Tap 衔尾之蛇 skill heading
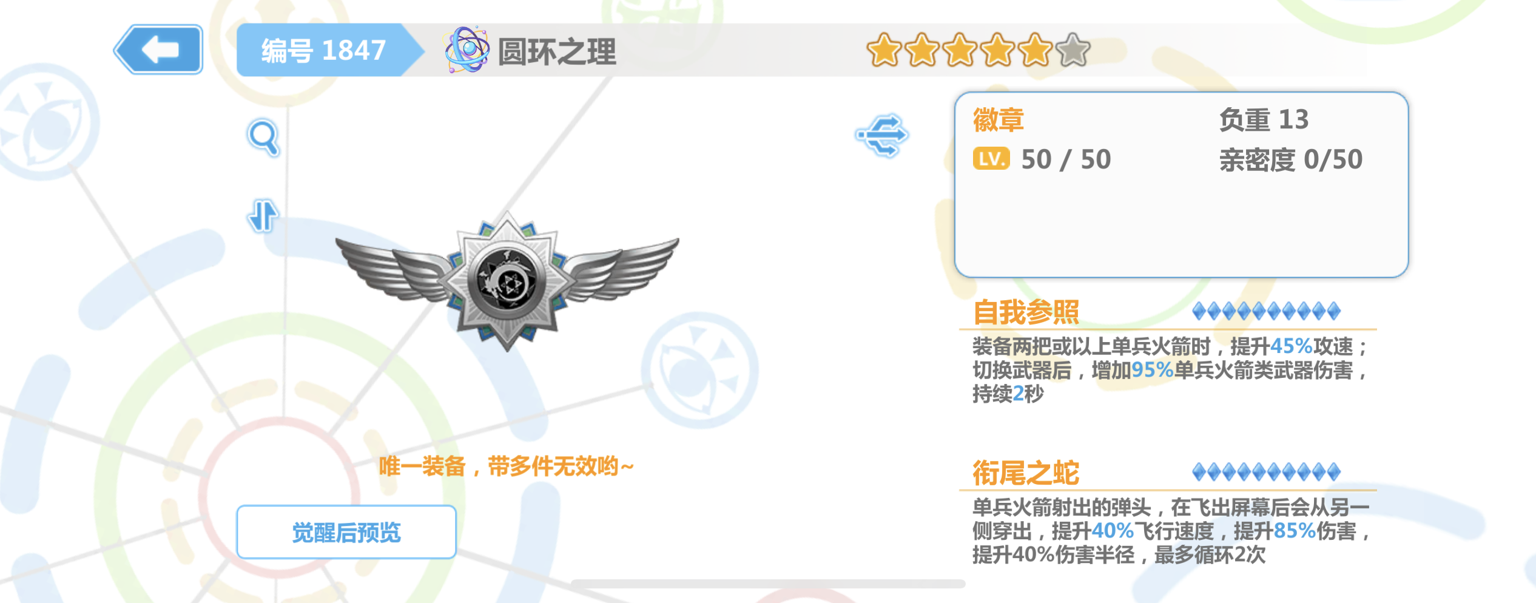Viewport: 1536px width, 603px height. point(1026,473)
